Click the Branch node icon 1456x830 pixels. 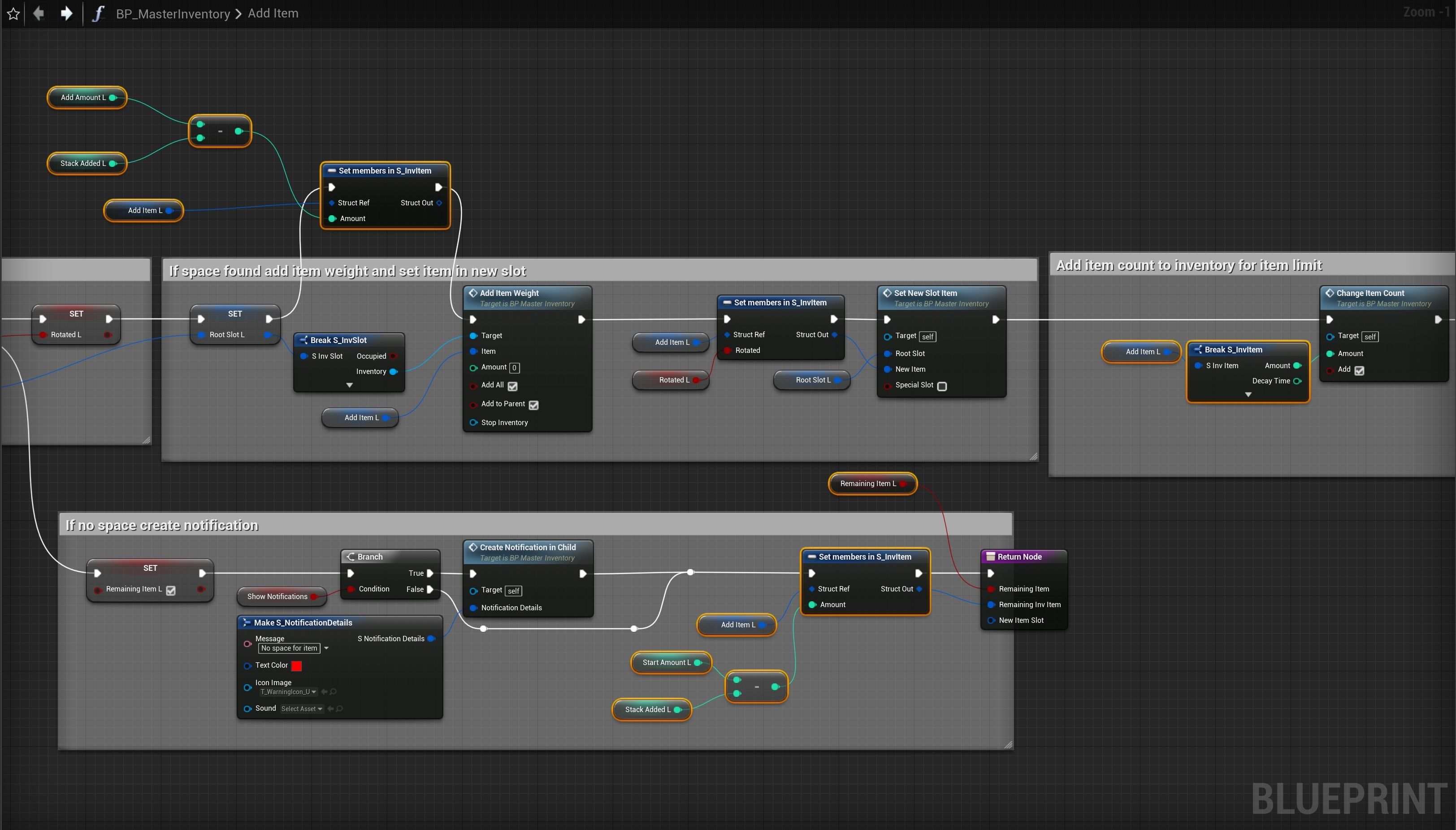point(351,557)
